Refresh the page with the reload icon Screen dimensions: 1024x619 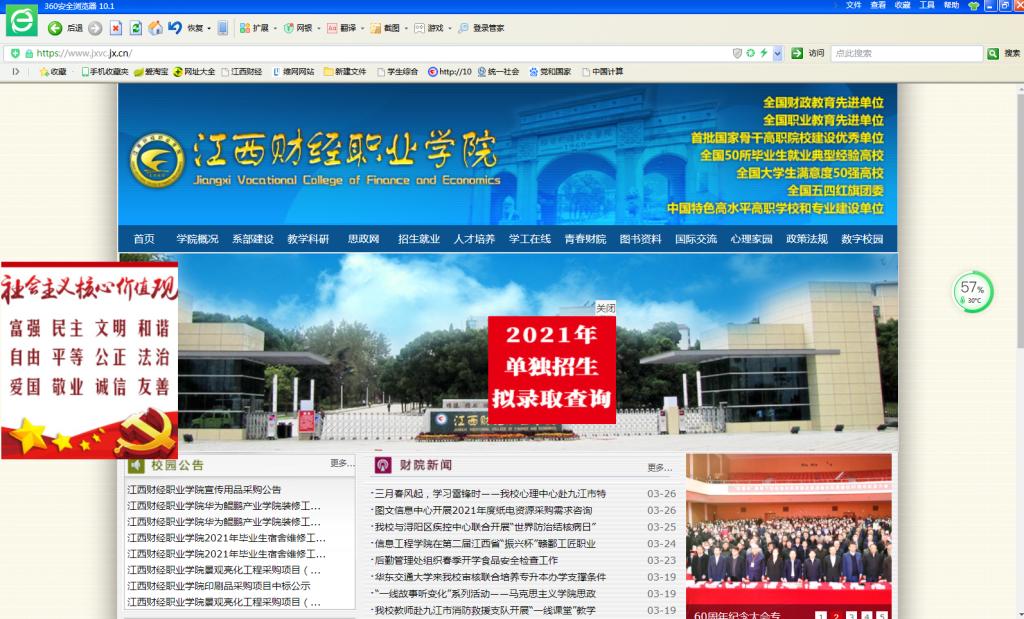coord(136,28)
